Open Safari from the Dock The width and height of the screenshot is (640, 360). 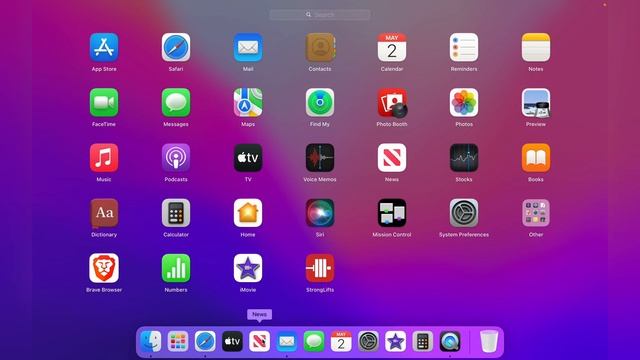[205, 341]
